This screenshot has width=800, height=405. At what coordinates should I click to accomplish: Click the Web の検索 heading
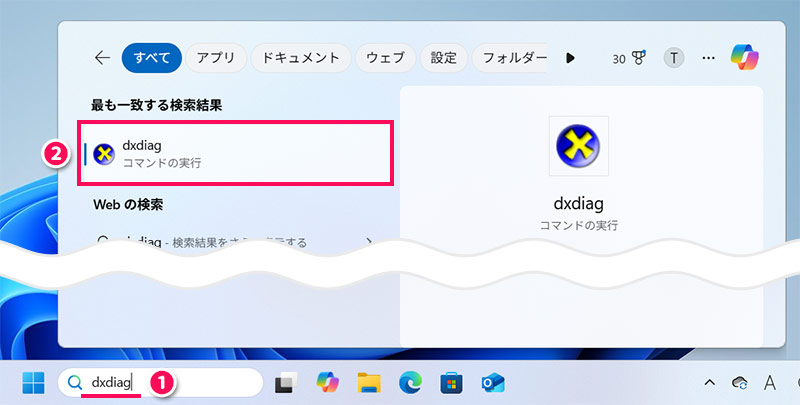[128, 205]
